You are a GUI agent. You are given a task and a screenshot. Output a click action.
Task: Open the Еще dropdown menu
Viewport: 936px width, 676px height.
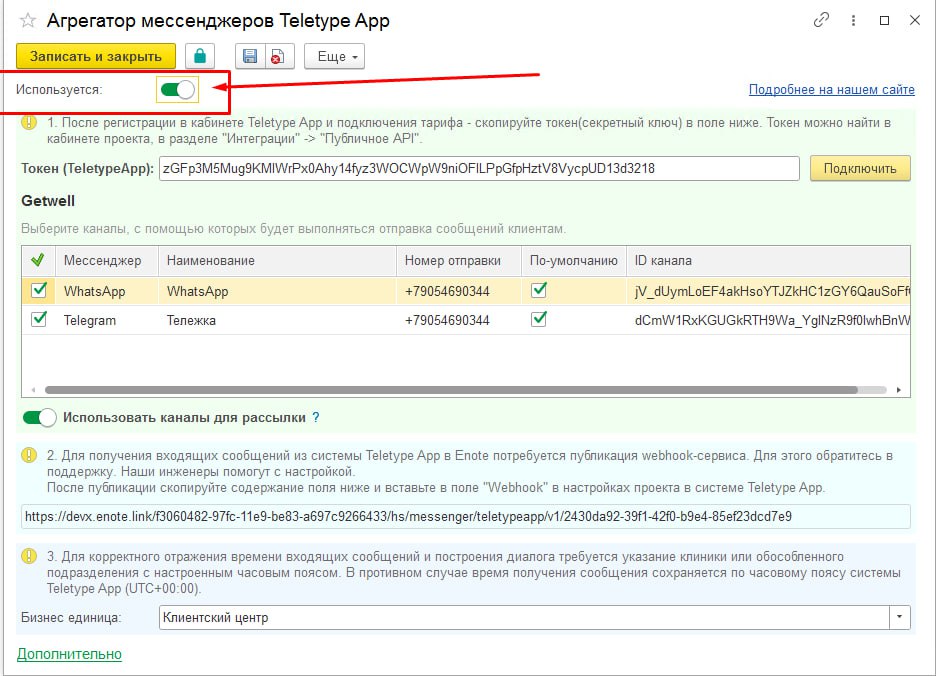334,56
